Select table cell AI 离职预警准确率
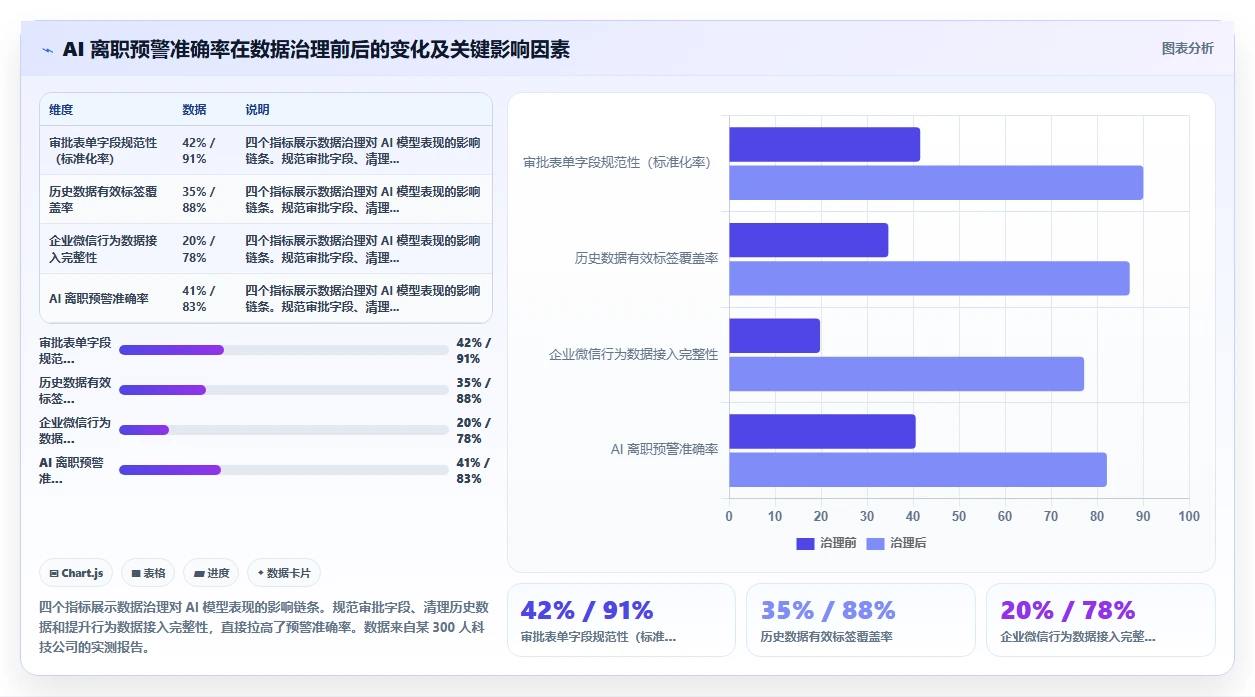The width and height of the screenshot is (1255, 697). tap(106, 298)
